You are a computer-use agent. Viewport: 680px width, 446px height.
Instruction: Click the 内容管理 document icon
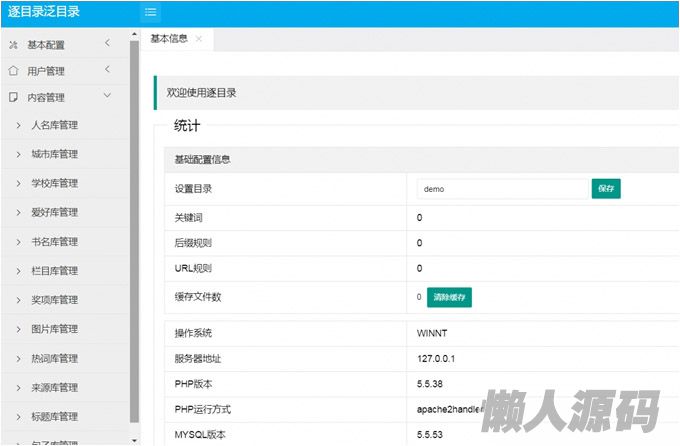pyautogui.click(x=13, y=97)
